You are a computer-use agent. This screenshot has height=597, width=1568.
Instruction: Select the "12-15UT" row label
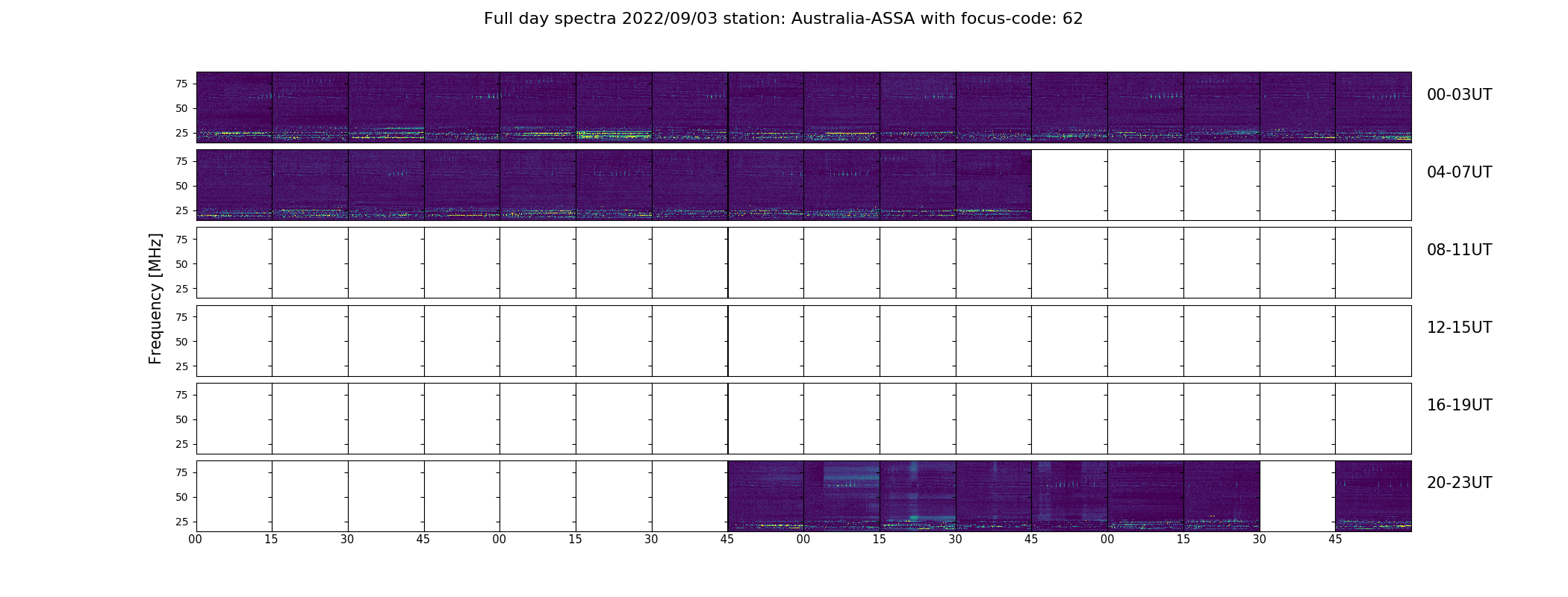pyautogui.click(x=1459, y=328)
